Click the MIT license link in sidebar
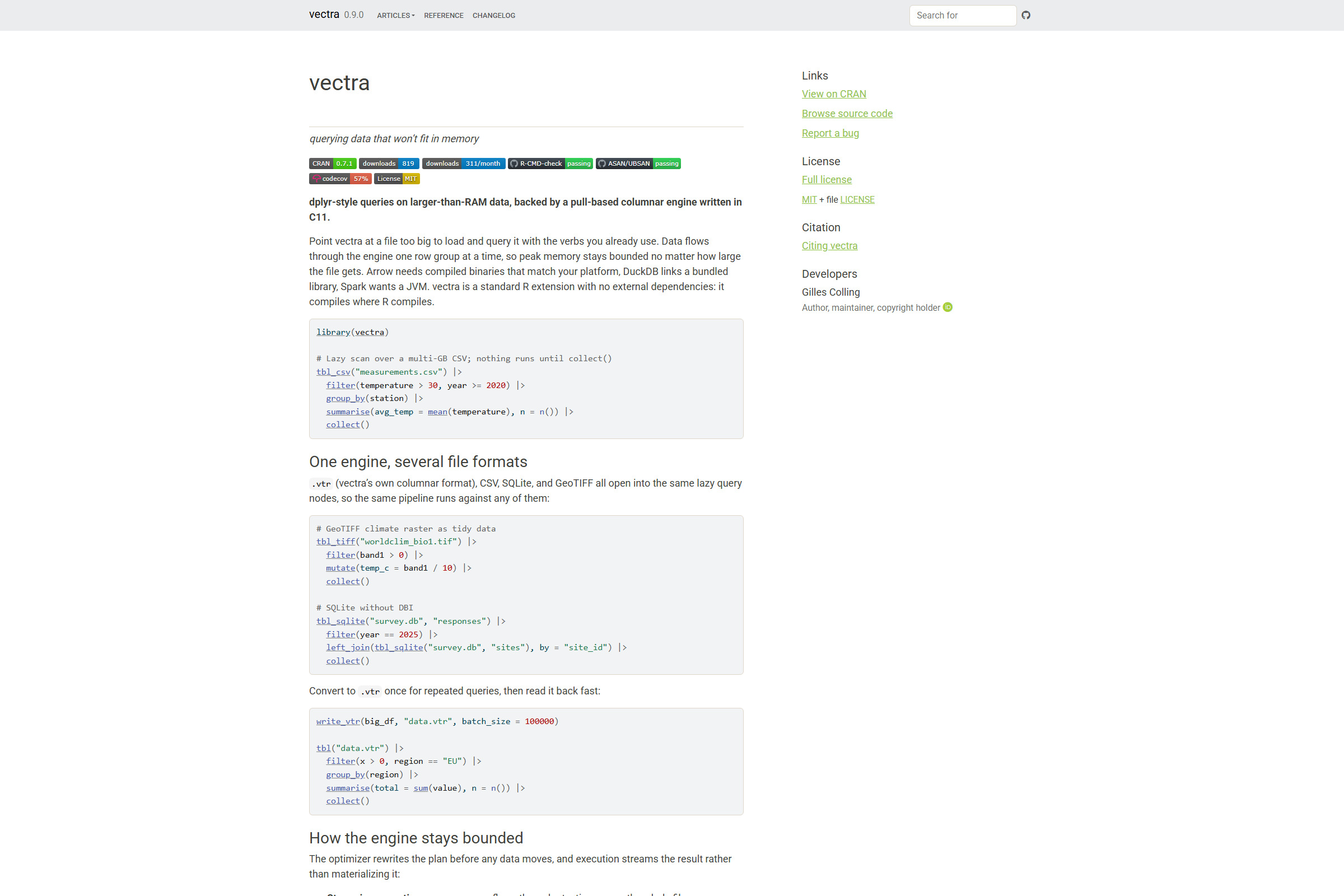The height and width of the screenshot is (896, 1344). pos(809,199)
